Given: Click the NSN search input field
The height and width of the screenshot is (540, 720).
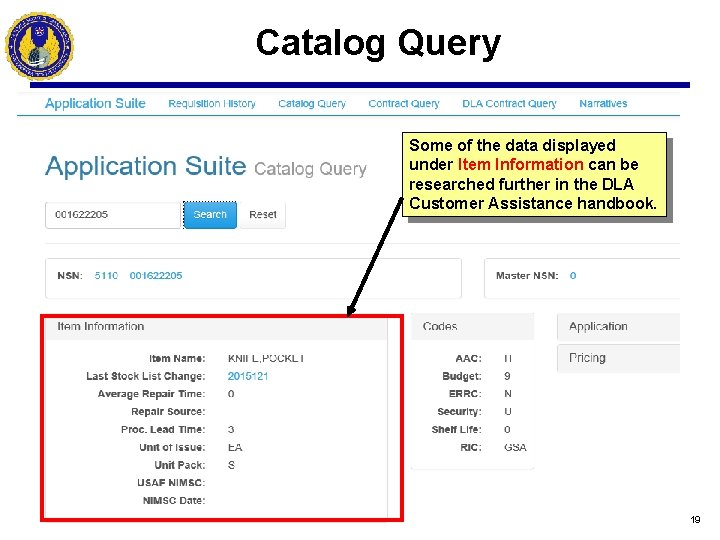Looking at the screenshot, I should (113, 215).
